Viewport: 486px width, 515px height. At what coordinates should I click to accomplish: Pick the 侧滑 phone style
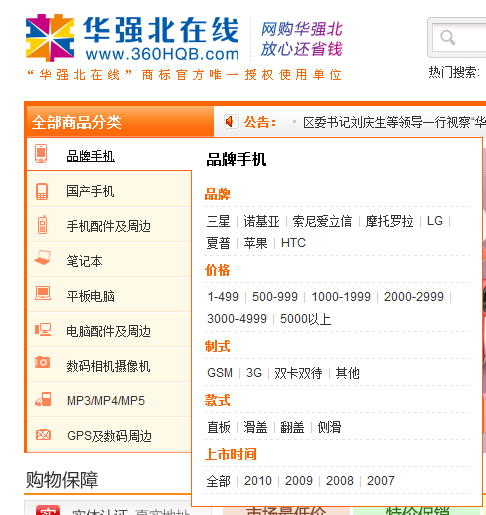point(329,427)
